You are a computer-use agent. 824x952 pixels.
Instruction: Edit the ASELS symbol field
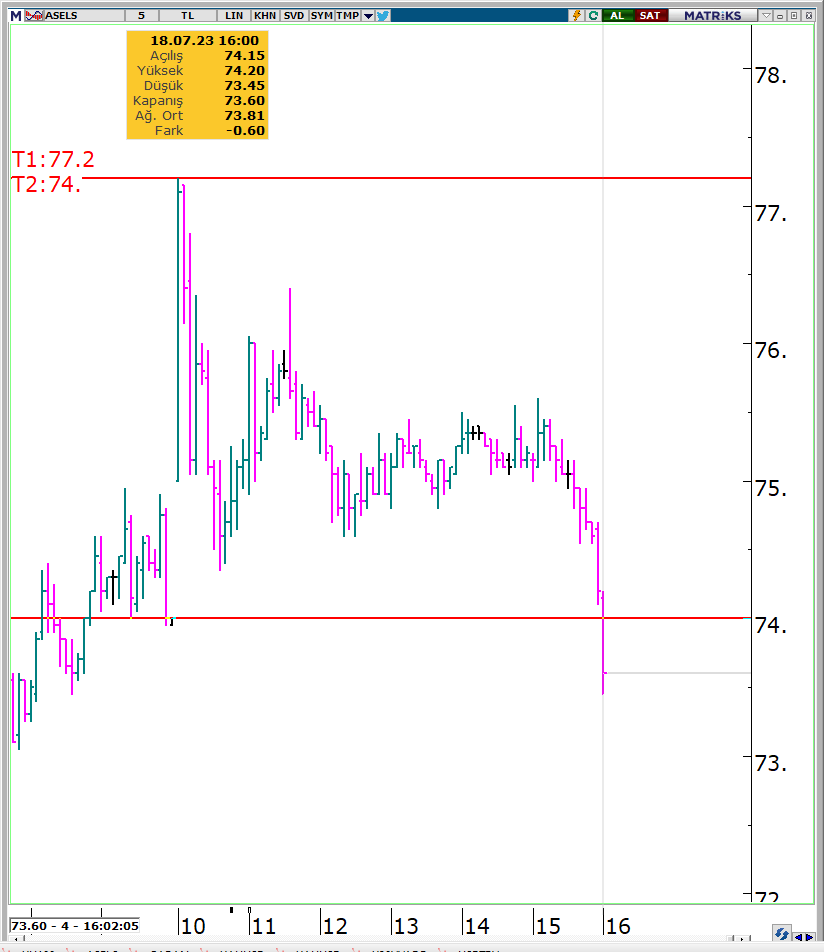[83, 16]
